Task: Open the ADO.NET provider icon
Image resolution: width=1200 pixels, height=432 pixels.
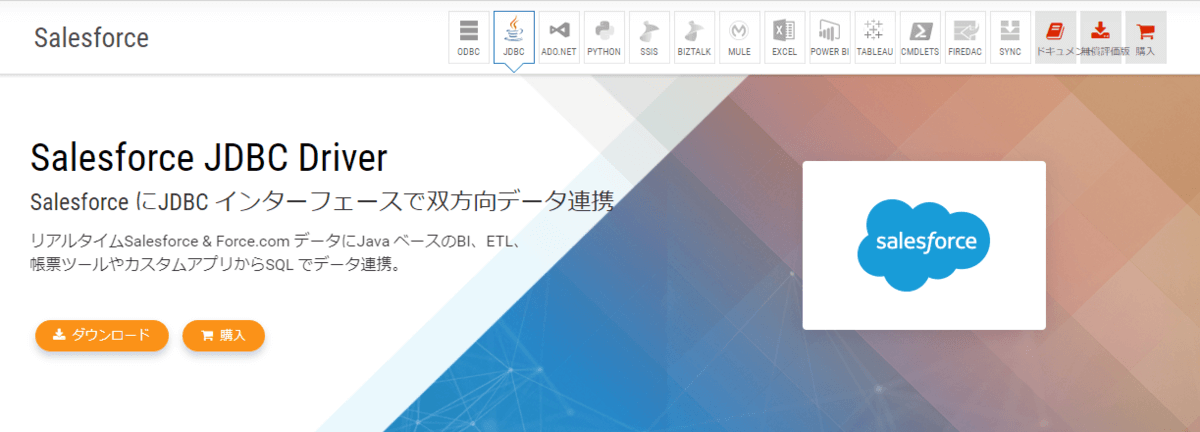Action: (x=559, y=37)
